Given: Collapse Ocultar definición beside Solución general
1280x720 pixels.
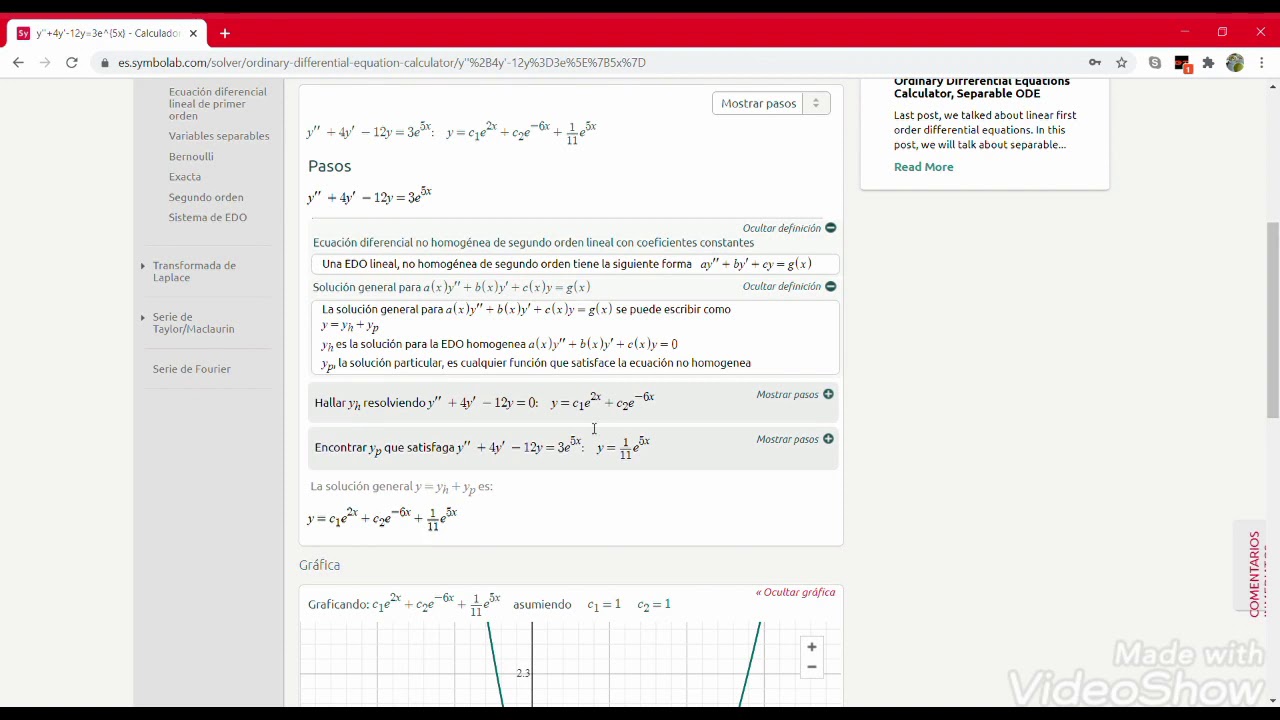Looking at the screenshot, I should coord(789,286).
